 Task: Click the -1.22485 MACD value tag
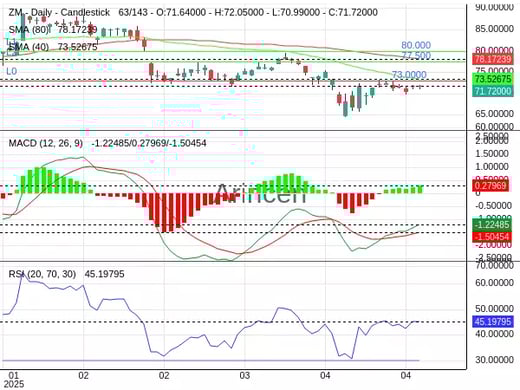491,225
